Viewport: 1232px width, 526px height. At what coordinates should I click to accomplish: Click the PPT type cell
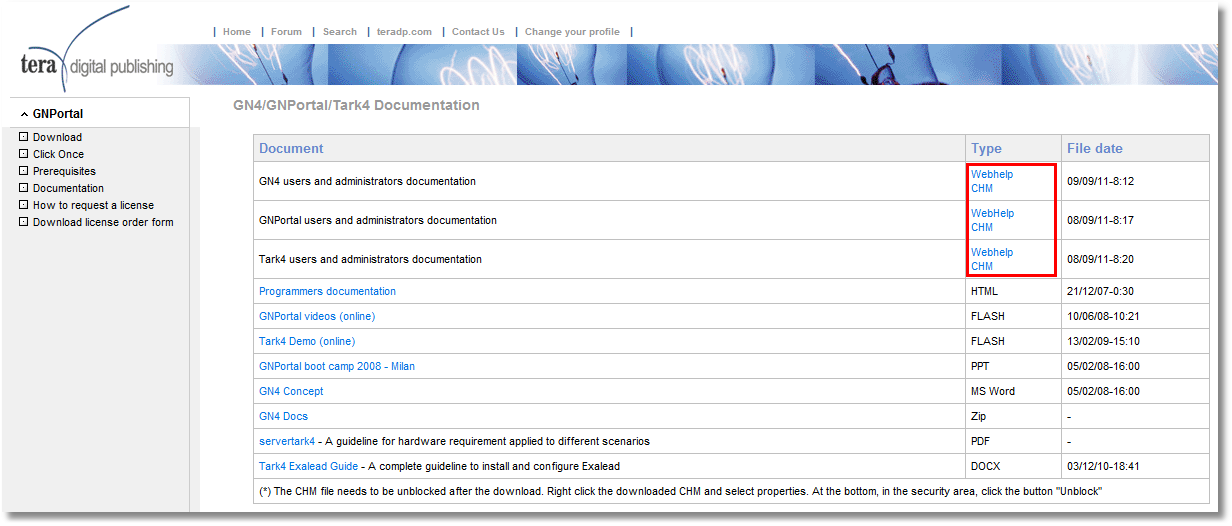tap(981, 366)
